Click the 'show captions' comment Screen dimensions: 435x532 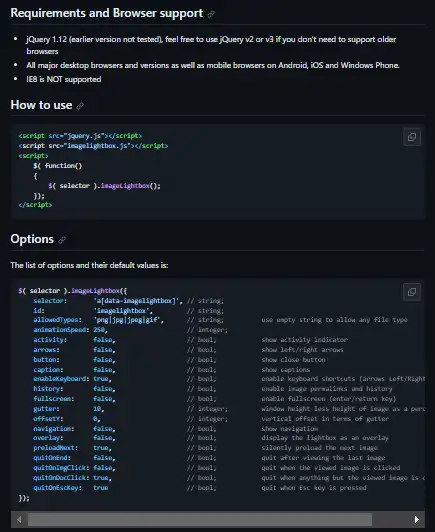pos(285,370)
